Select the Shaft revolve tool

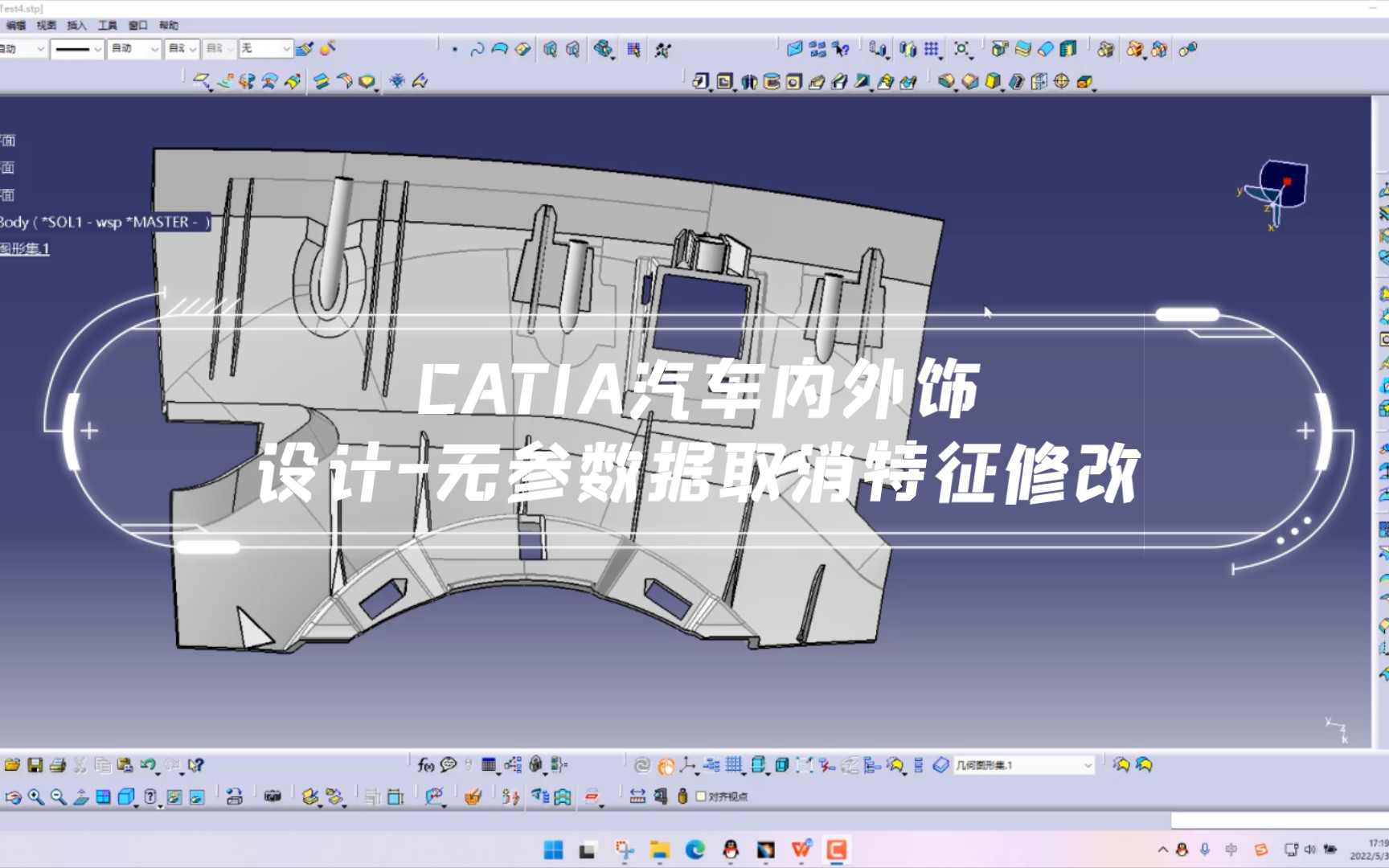749,81
